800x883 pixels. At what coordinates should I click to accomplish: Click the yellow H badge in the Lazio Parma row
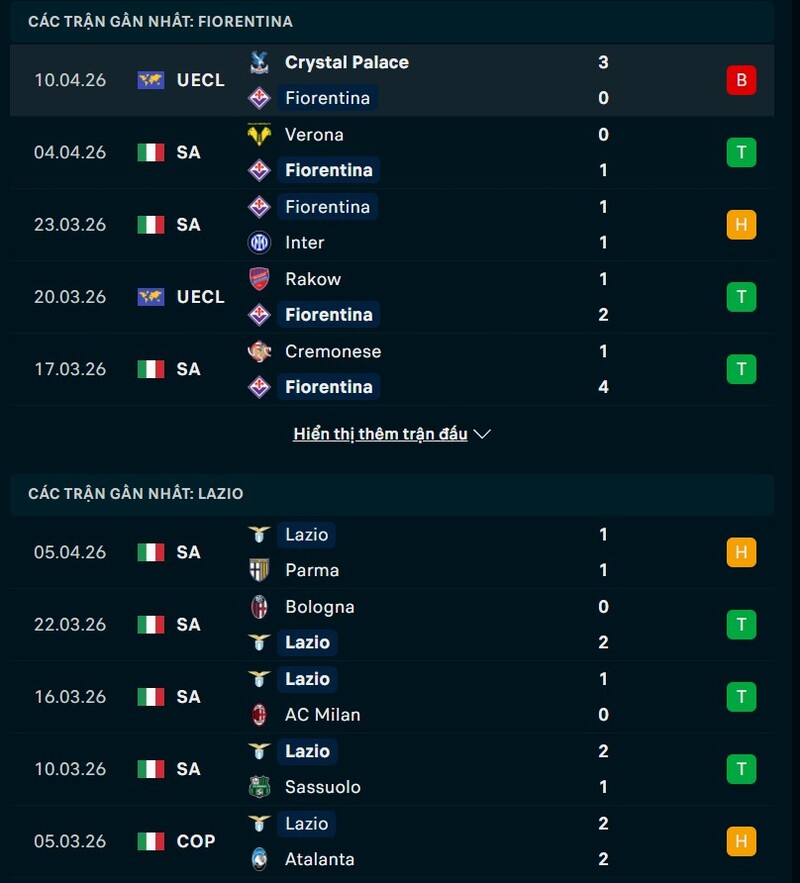741,551
